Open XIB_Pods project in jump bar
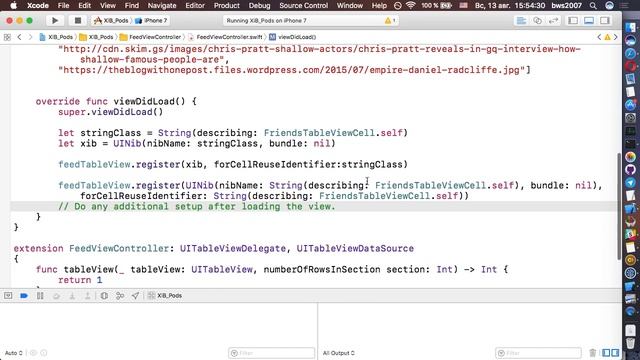Screen dimensions: 640x360 click(56, 37)
